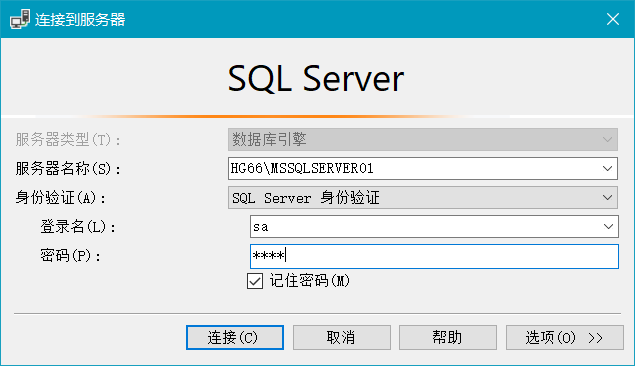Click the 密码(P) label

click(70, 256)
